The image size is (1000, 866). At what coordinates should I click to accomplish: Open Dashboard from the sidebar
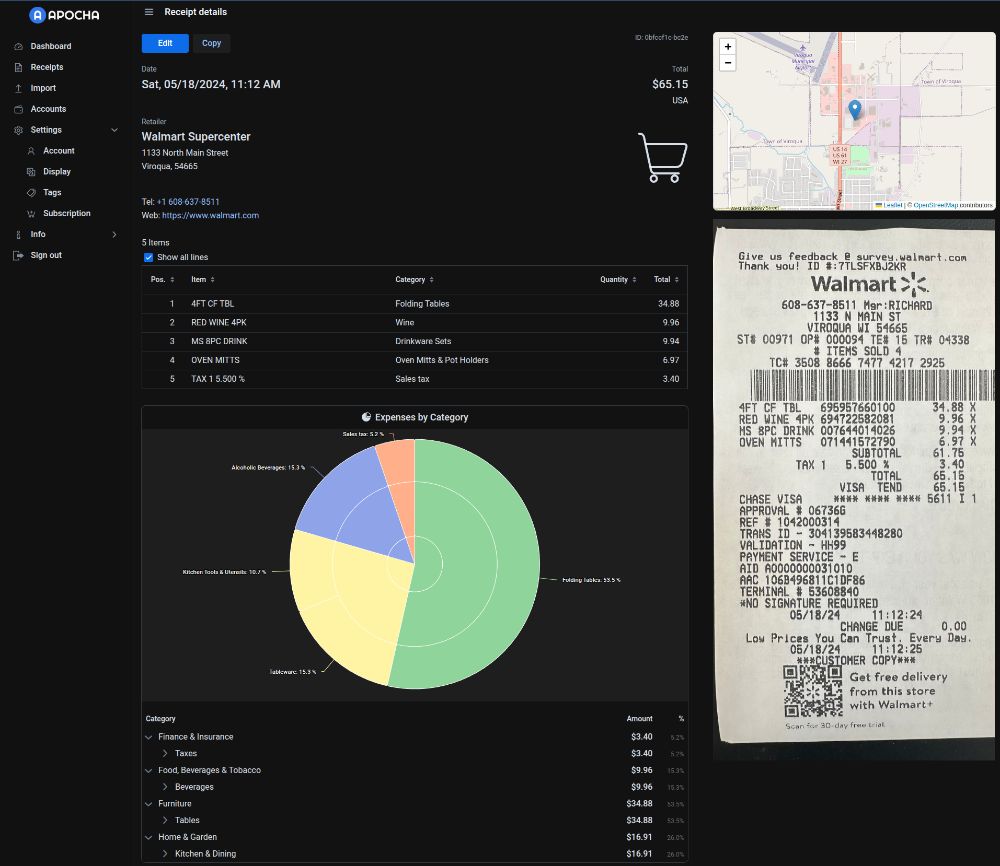click(x=51, y=46)
